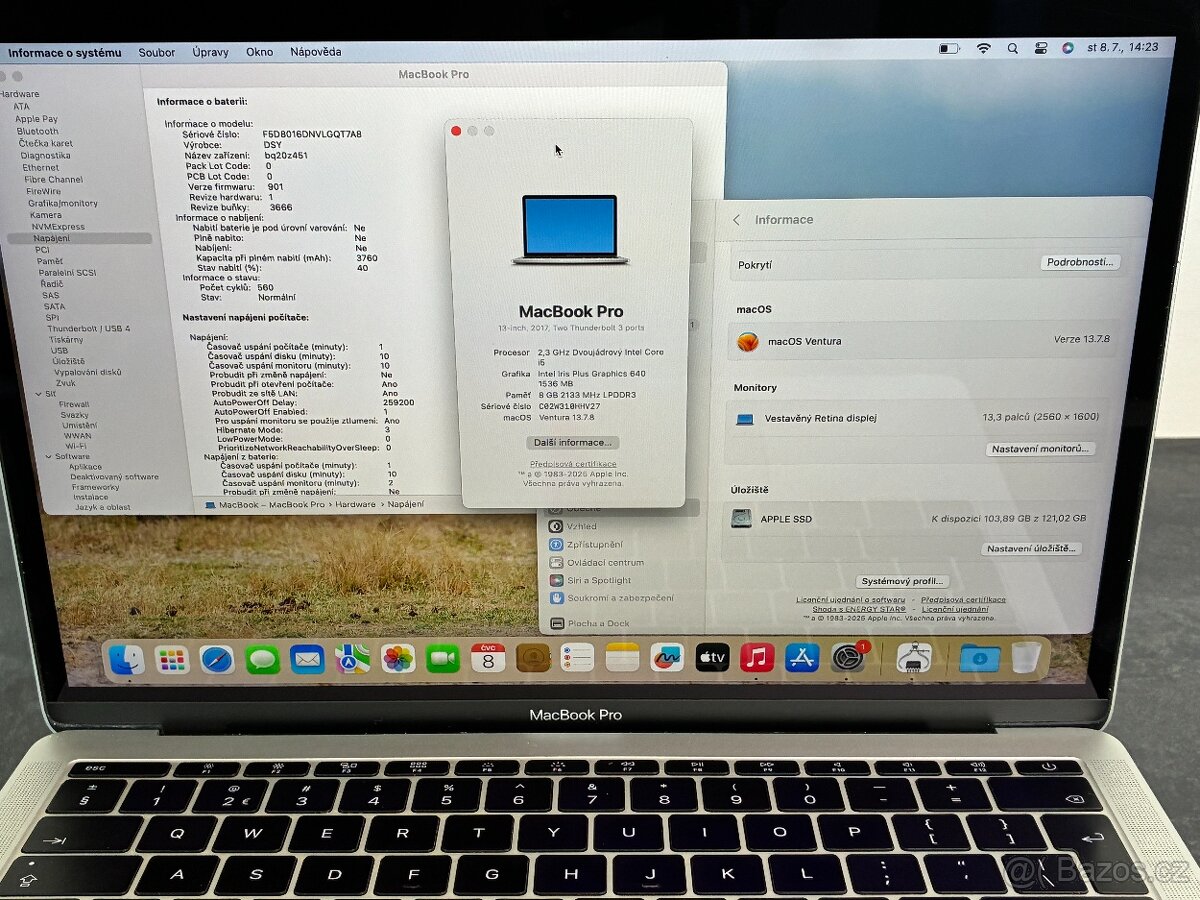
Task: Open Maps app in Dock
Action: [x=352, y=658]
